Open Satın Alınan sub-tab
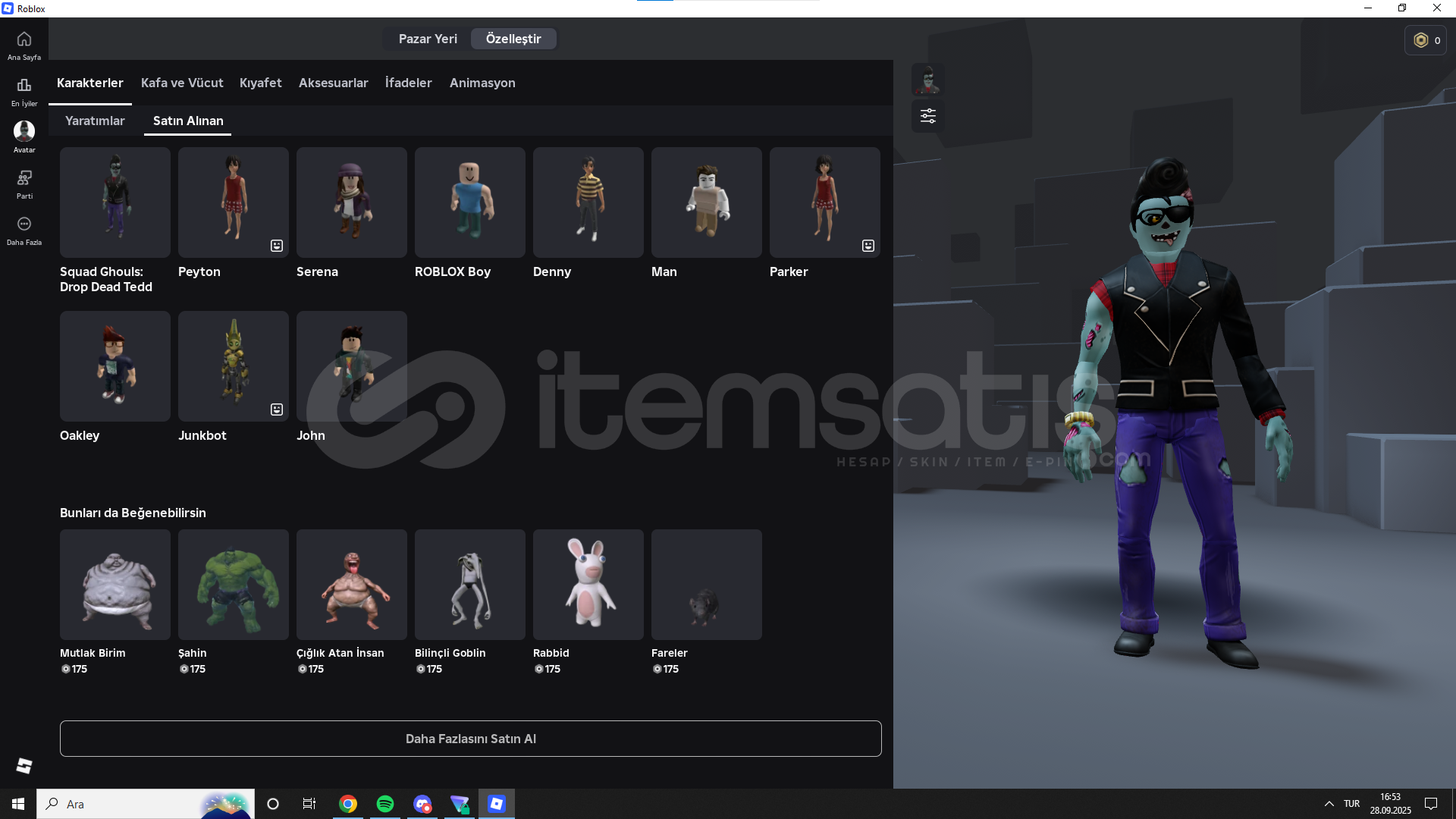Image resolution: width=1456 pixels, height=819 pixels. click(188, 121)
